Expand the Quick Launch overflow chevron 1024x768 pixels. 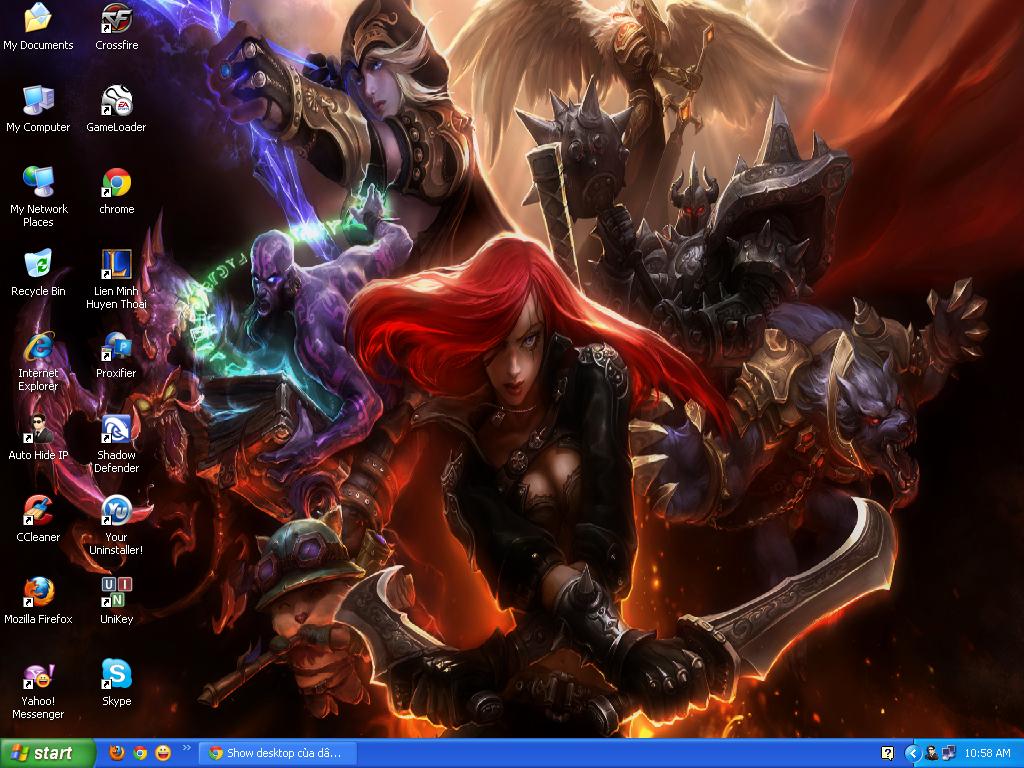click(186, 747)
